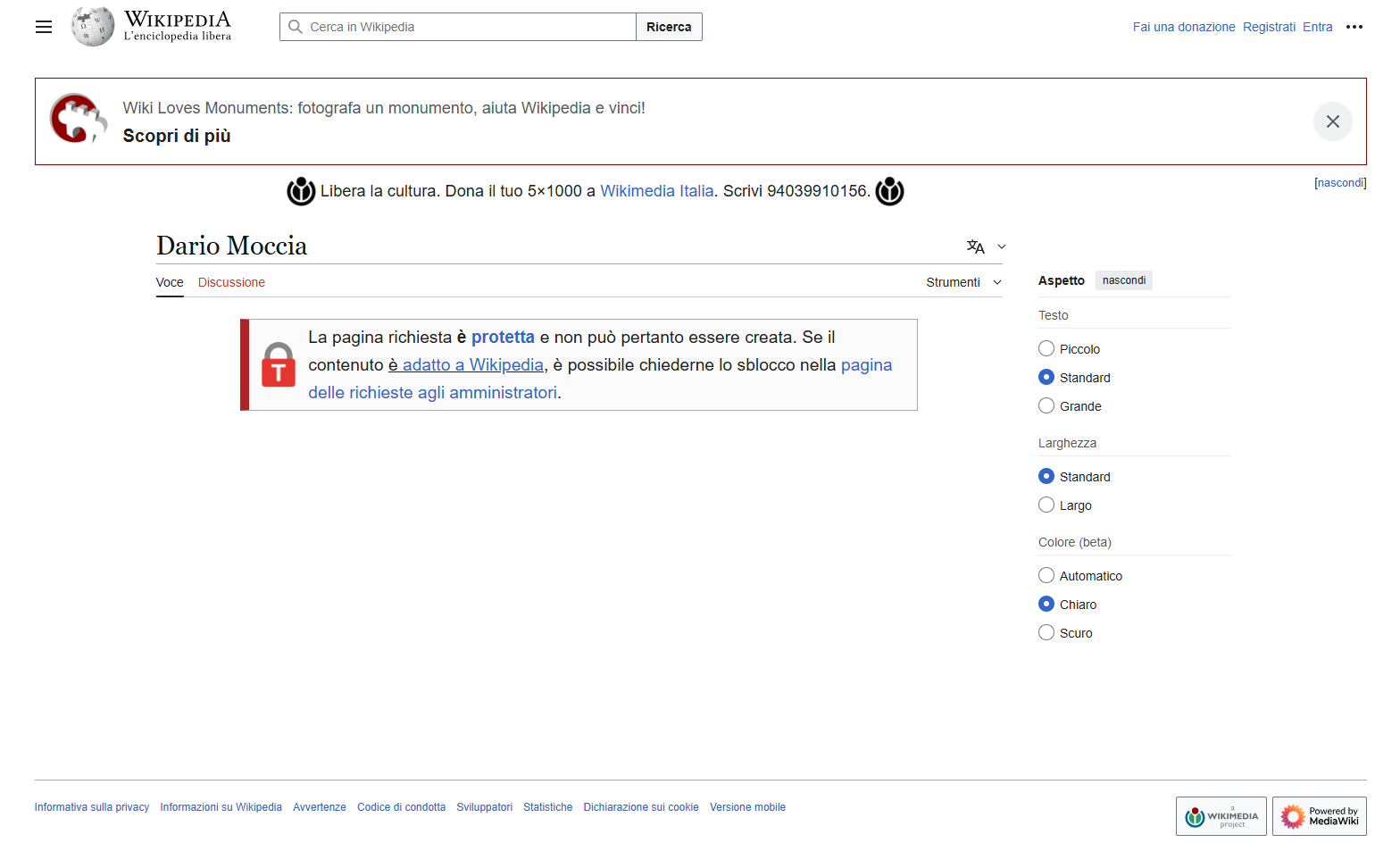
Task: Open the three-dots personal tools menu
Action: [x=1354, y=27]
